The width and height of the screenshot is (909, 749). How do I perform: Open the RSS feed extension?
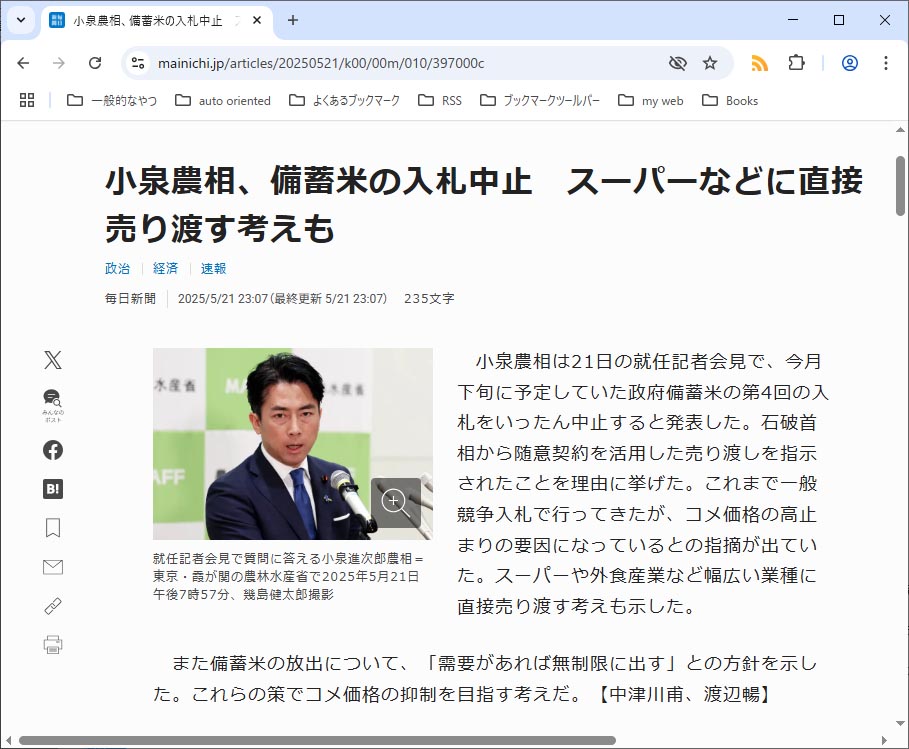coord(759,63)
